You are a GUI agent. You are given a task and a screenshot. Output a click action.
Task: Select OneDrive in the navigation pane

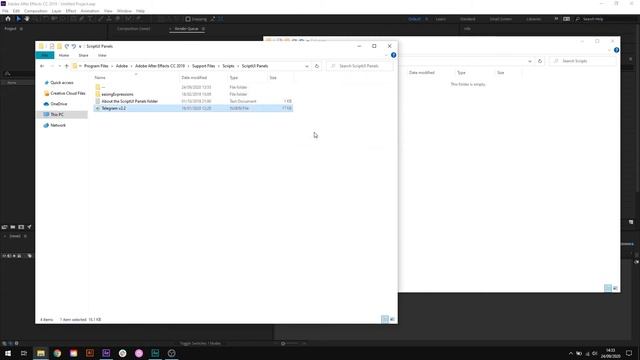pos(55,104)
